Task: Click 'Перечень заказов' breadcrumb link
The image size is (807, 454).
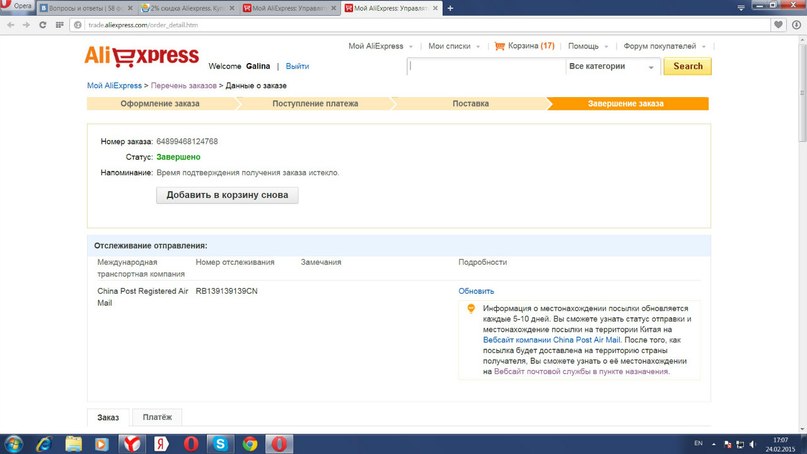Action: click(x=183, y=85)
